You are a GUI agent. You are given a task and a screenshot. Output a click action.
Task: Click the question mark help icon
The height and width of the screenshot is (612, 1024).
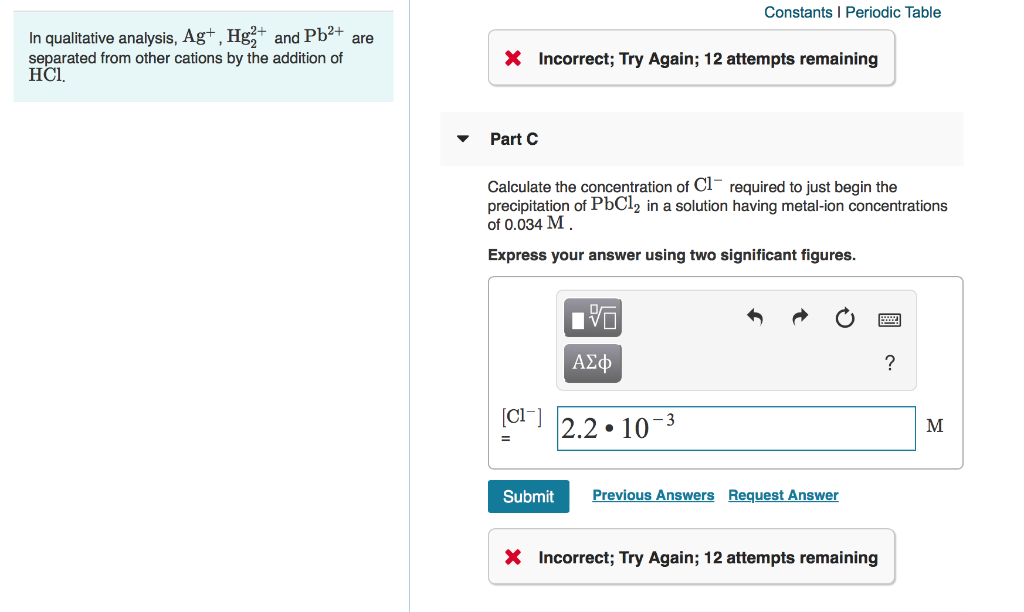(889, 363)
